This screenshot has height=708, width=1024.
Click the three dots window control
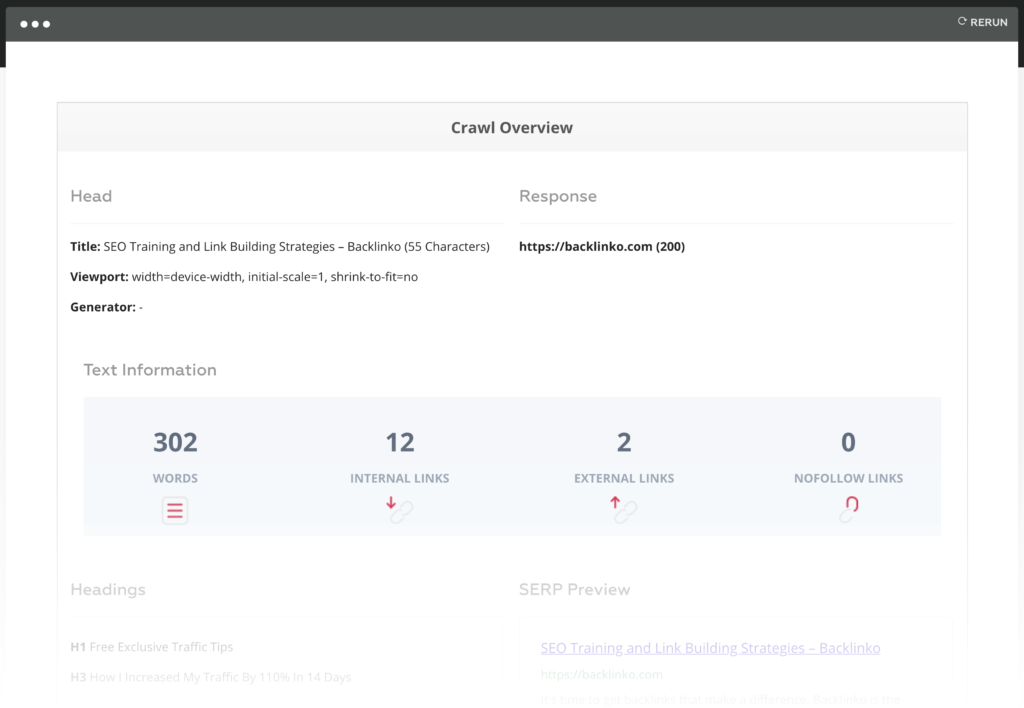35,23
